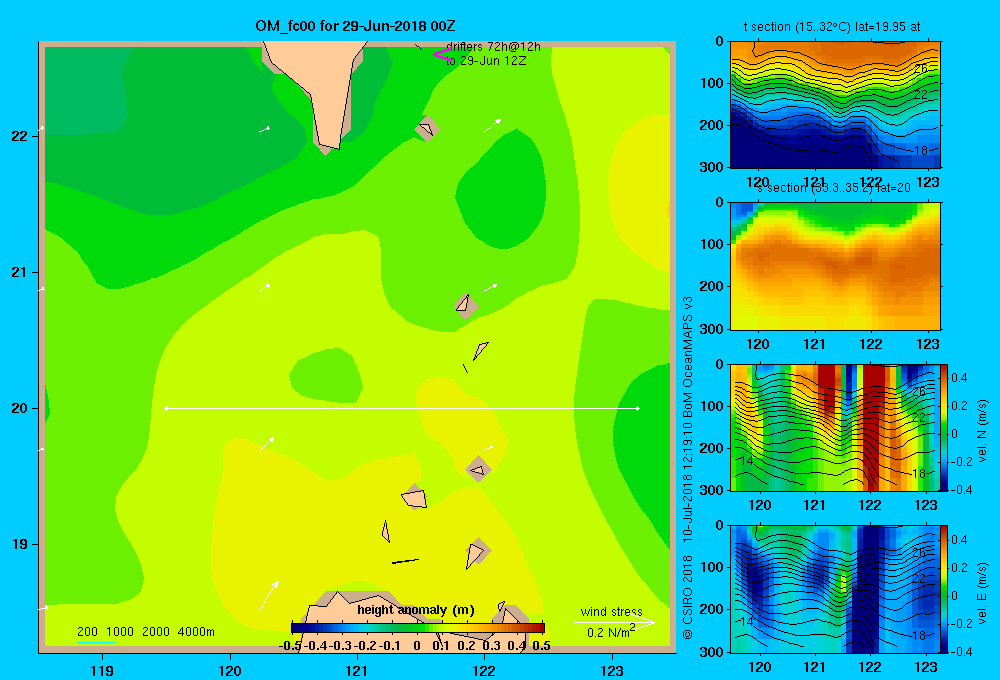This screenshot has width=1000, height=680.
Task: Click the small island just east of Taiwan's tip
Action: (x=427, y=129)
